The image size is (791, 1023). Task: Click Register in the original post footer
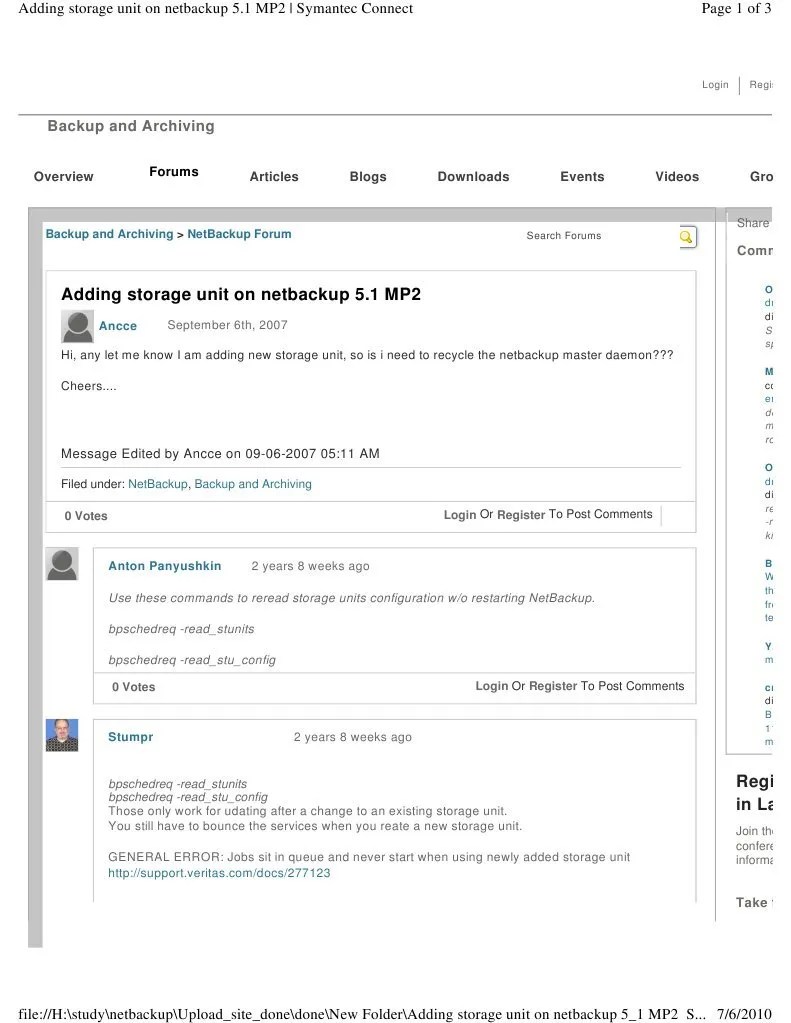point(521,515)
